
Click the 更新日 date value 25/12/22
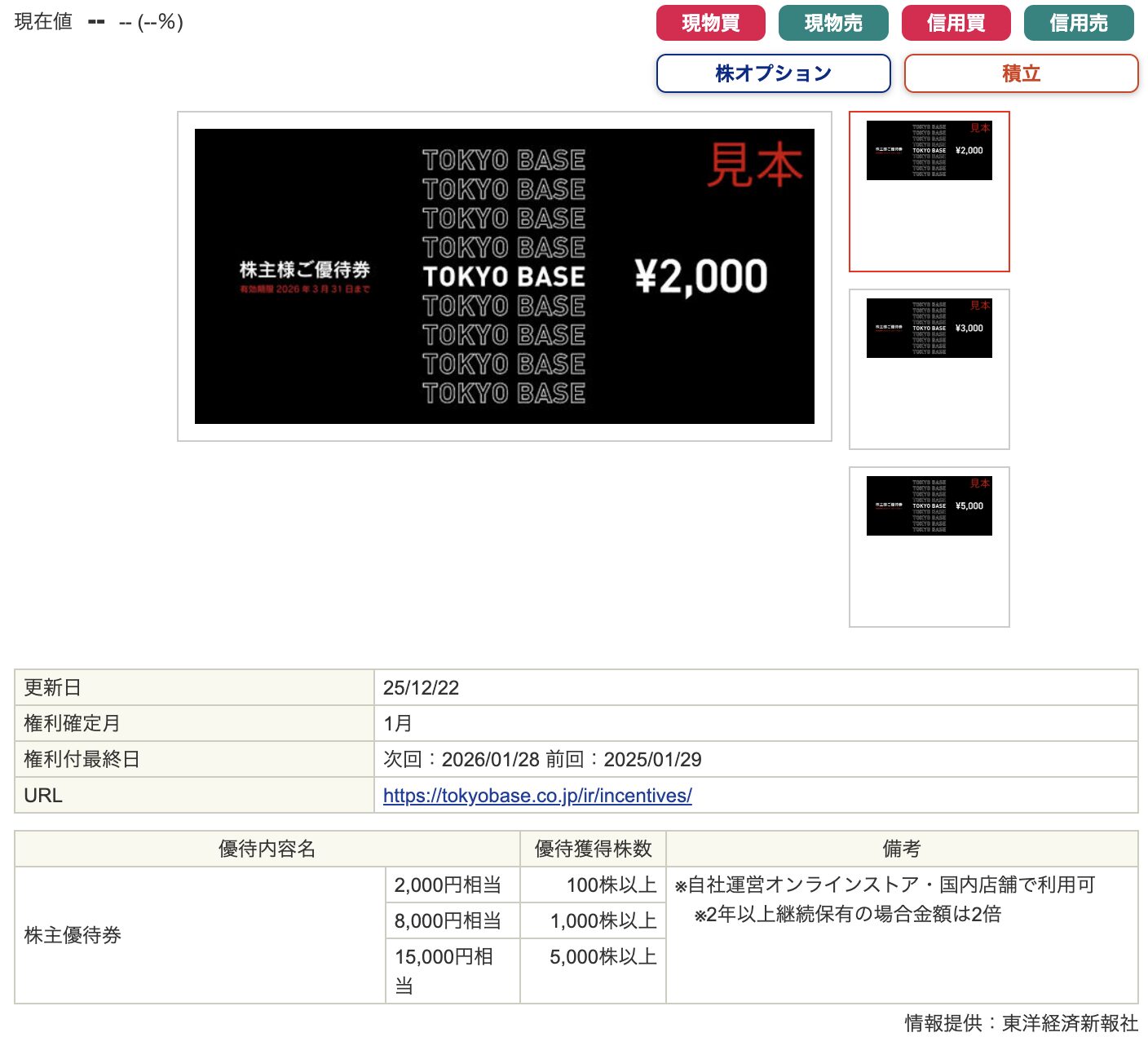(x=421, y=688)
